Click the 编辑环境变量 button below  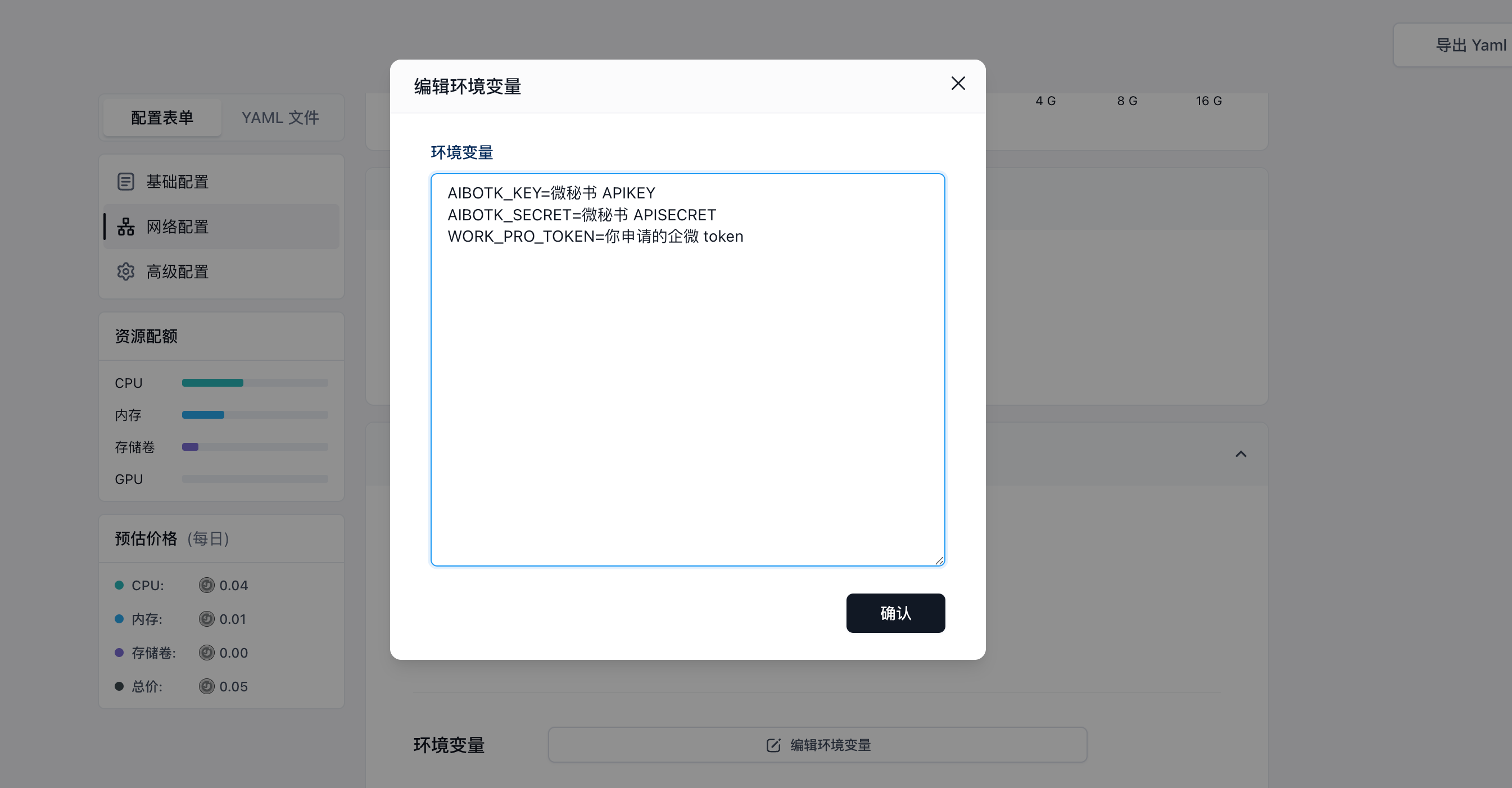tap(830, 745)
